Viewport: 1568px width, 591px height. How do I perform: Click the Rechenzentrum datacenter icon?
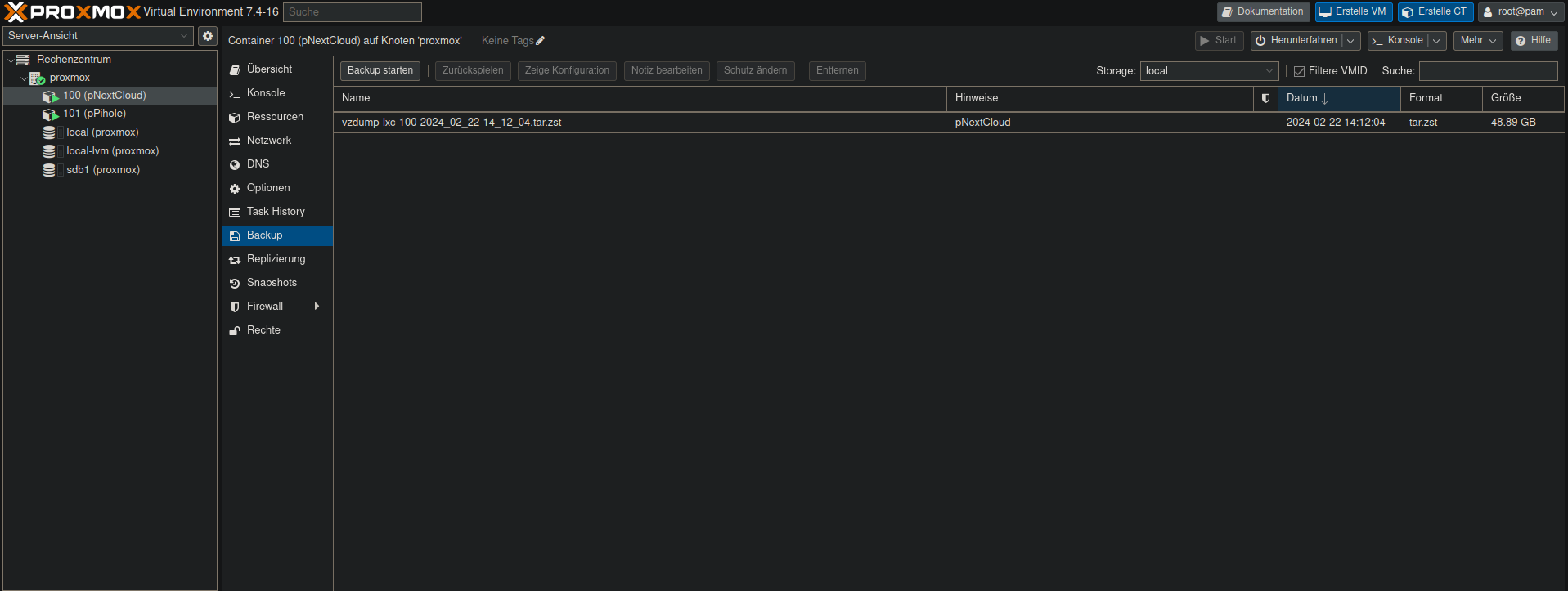pos(23,60)
